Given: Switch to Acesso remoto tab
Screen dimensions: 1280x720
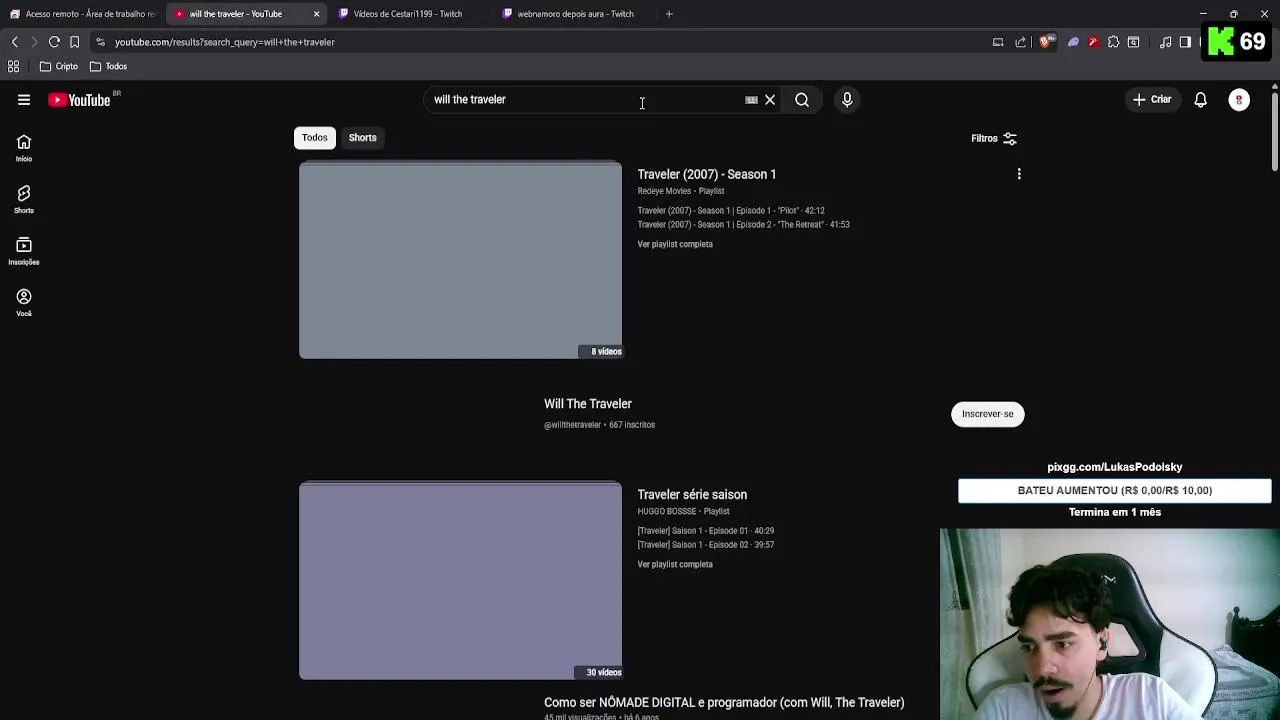Looking at the screenshot, I should (82, 14).
